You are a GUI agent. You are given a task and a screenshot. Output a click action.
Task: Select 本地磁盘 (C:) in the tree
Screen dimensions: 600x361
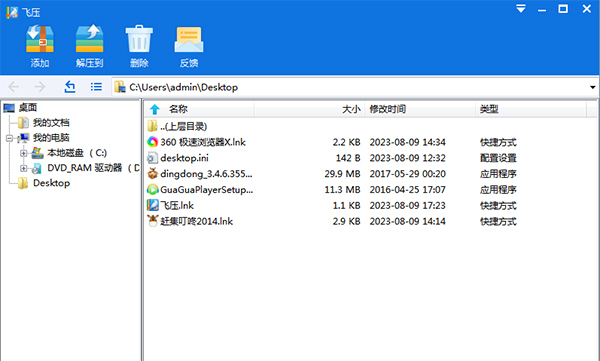tap(77, 153)
